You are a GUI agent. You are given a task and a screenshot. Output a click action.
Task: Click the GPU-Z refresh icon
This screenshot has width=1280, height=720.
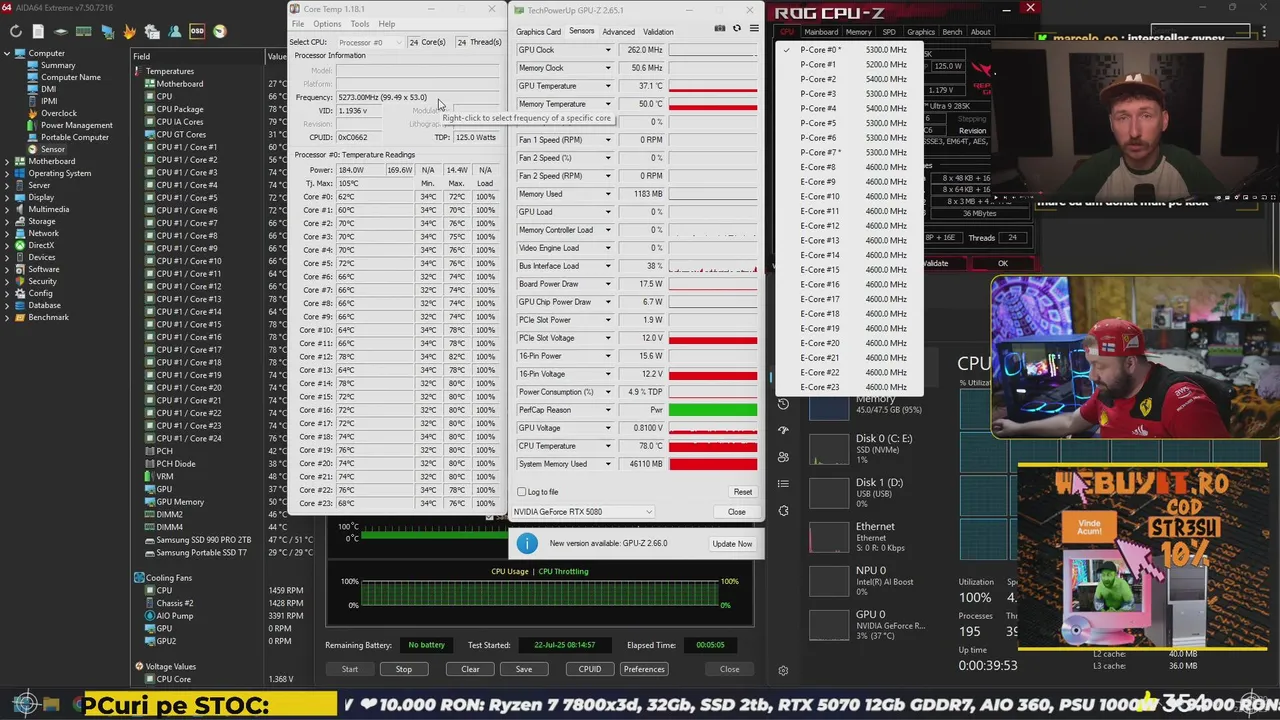[737, 29]
